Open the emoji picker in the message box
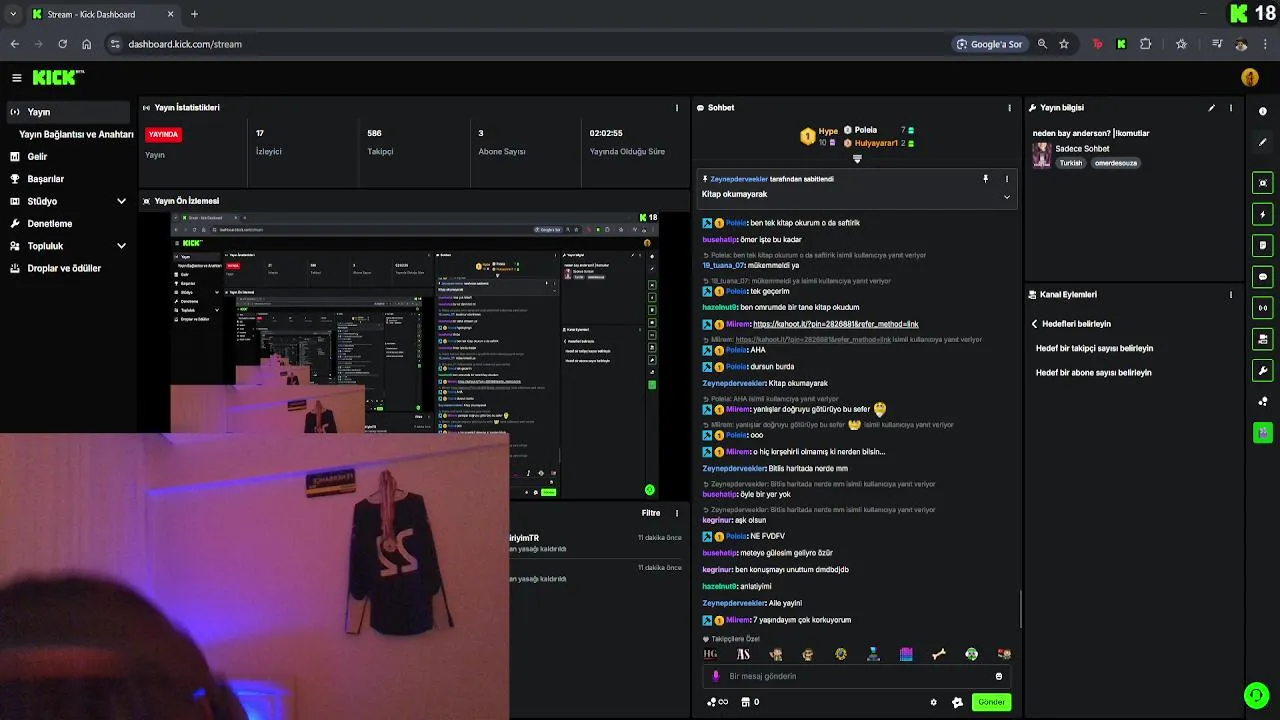 (999, 676)
